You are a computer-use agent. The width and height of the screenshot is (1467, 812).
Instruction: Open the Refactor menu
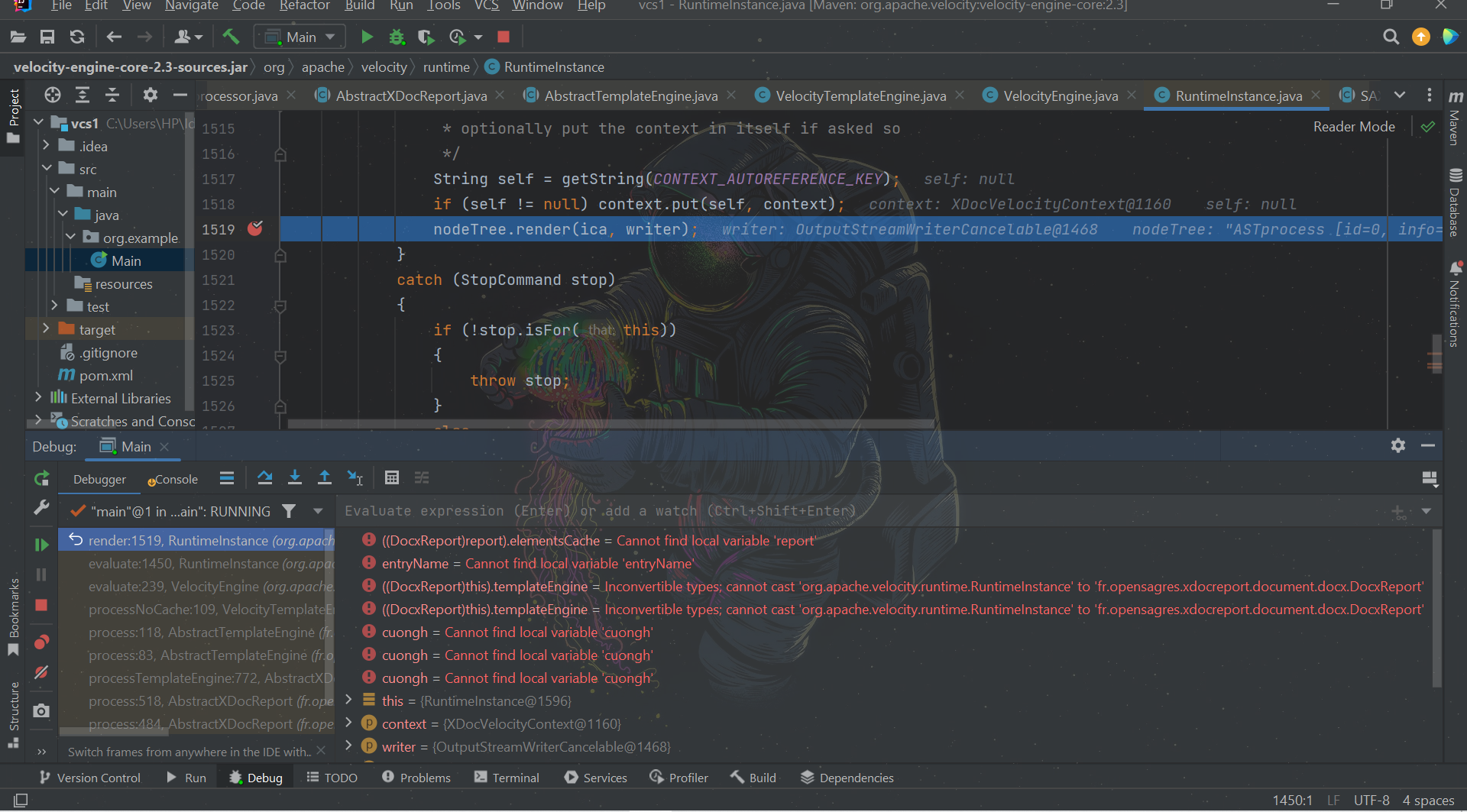pos(304,5)
